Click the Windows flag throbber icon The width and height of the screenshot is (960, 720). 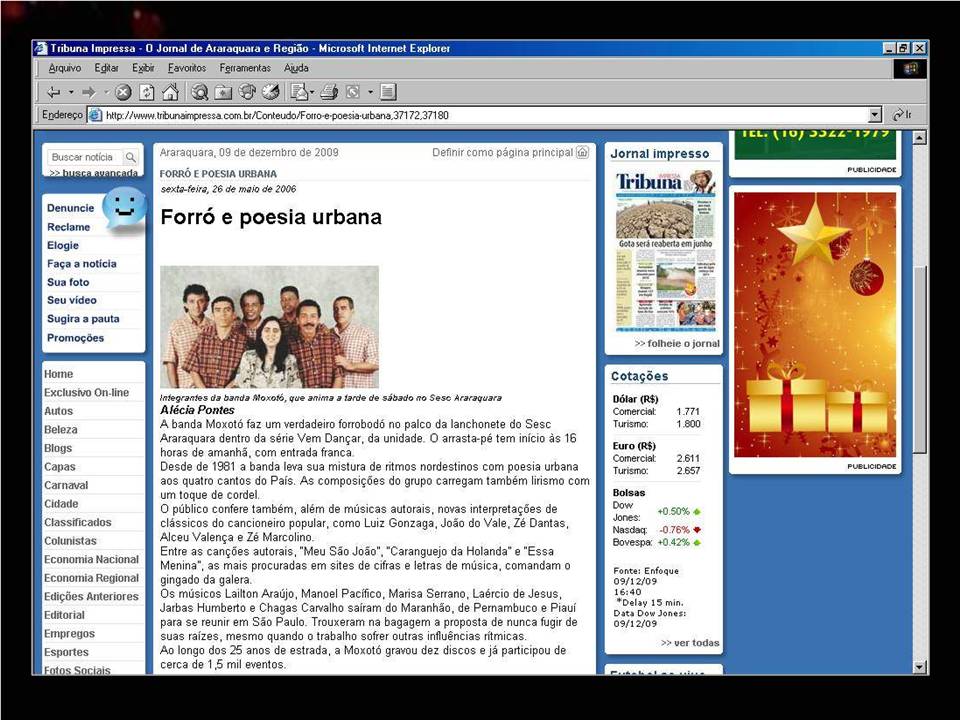(910, 68)
